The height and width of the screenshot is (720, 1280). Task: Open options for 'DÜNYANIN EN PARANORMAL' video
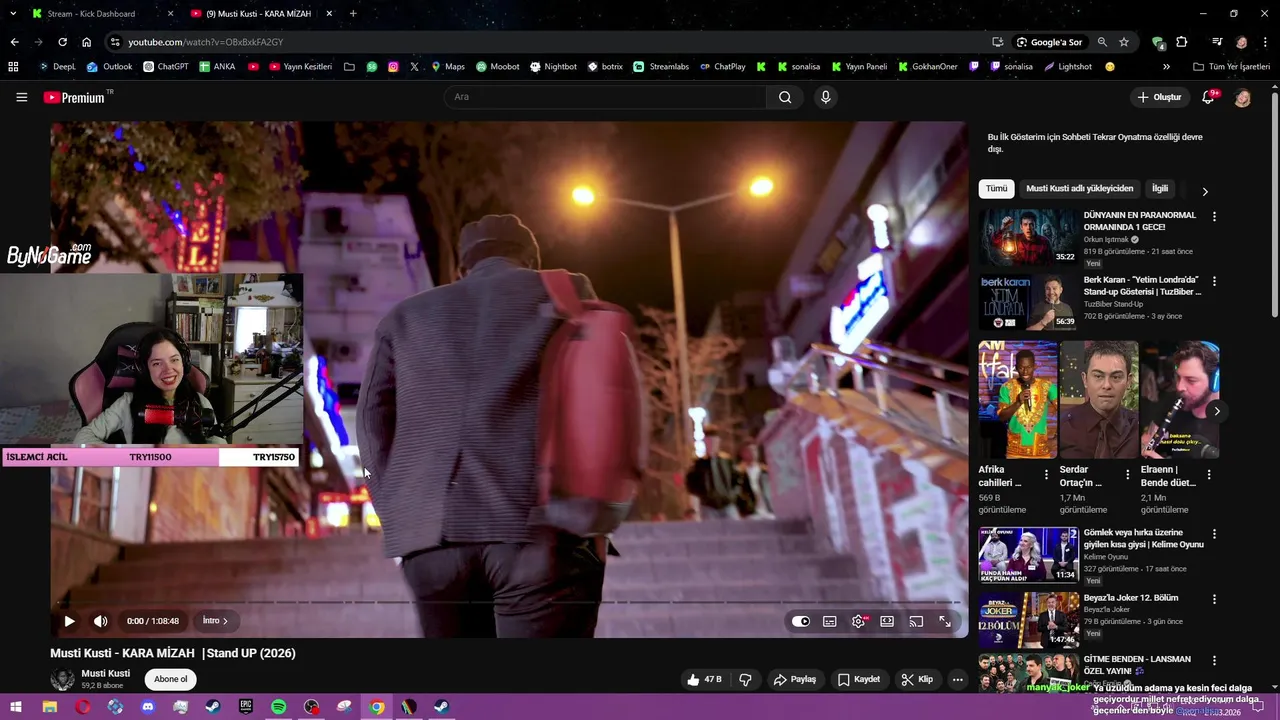(x=1214, y=217)
